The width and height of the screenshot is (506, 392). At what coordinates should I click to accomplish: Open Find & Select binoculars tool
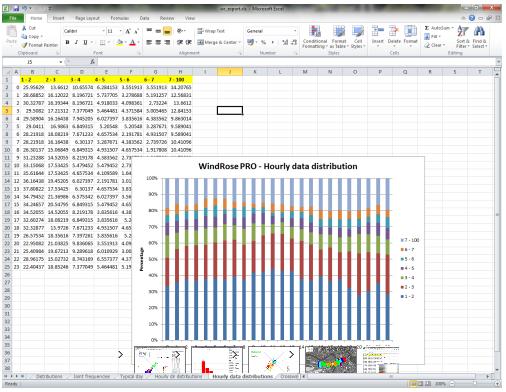pos(479,37)
